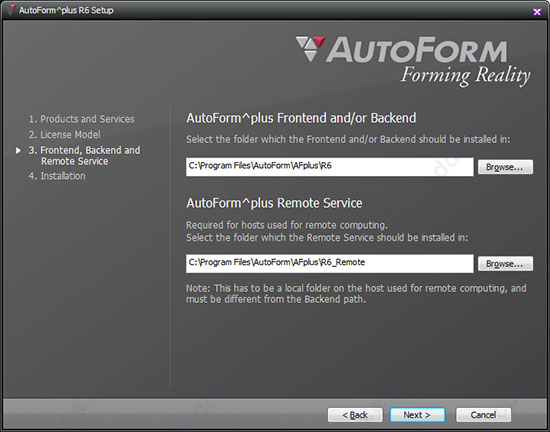This screenshot has width=550, height=432.
Task: Click the arrow marker beside step 3
Action: pyautogui.click(x=18, y=150)
